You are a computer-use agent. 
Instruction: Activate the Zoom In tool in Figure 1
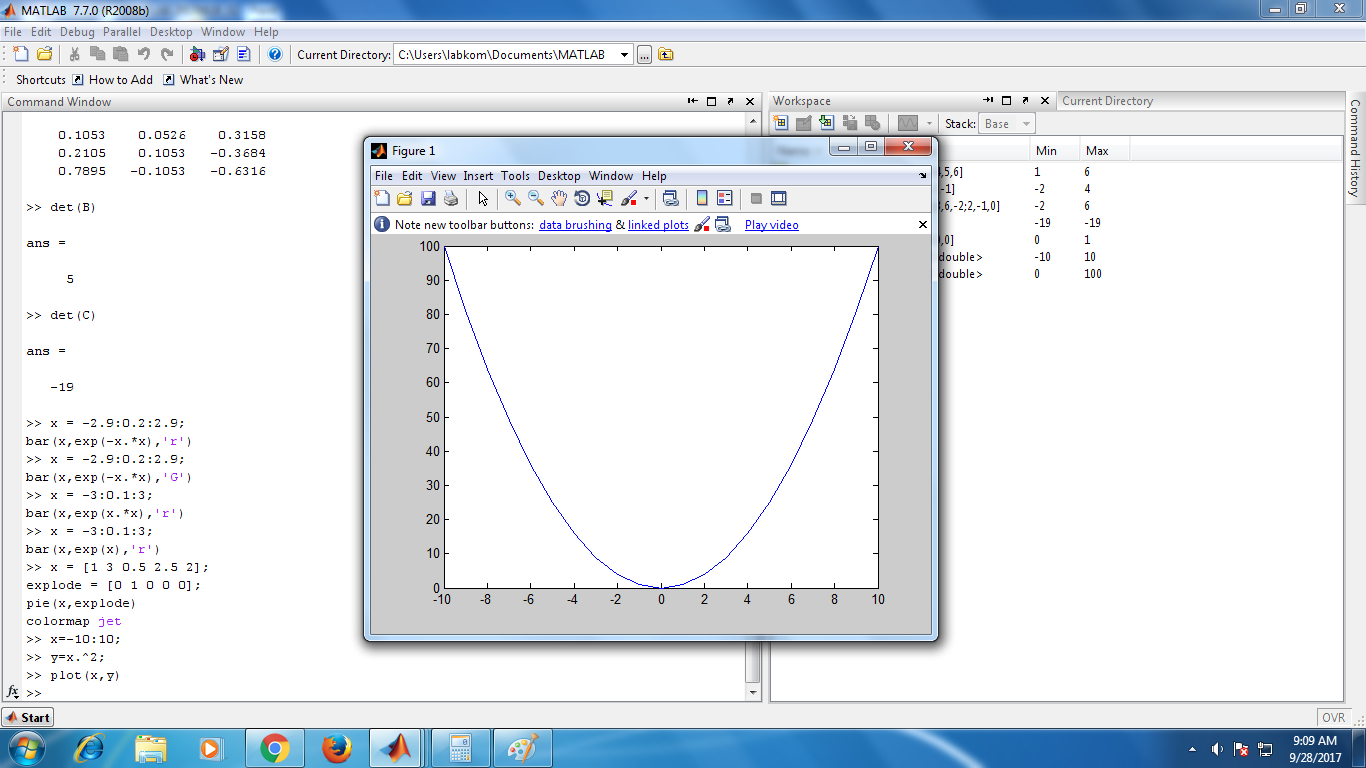513,198
